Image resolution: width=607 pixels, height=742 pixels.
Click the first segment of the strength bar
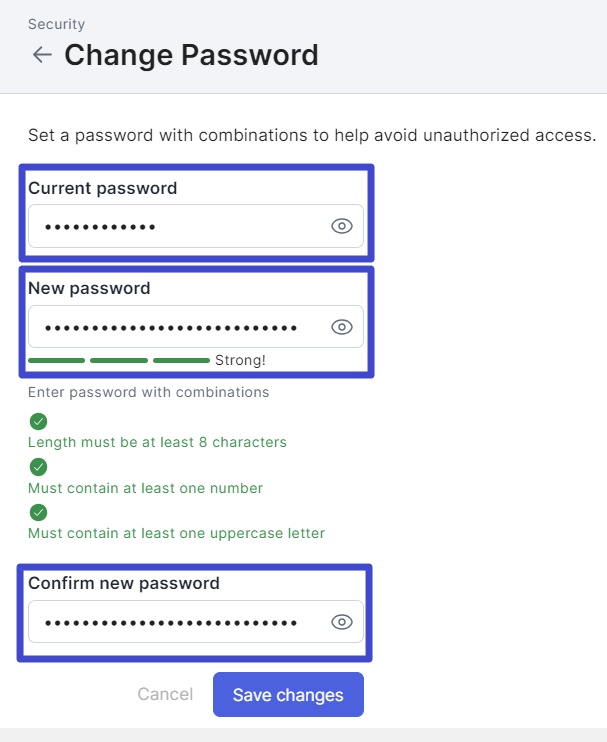(56, 360)
